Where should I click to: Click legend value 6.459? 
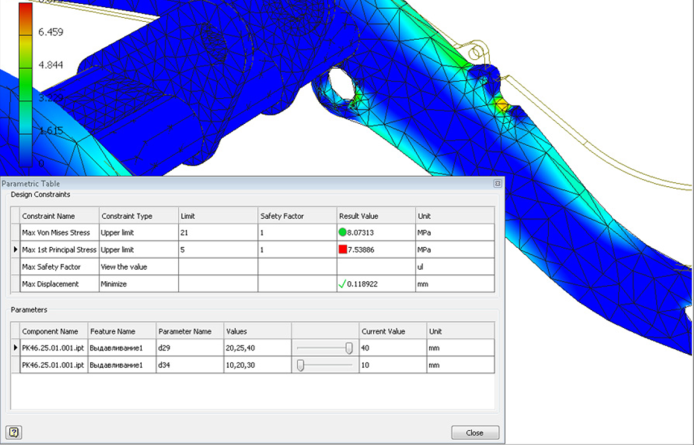(x=51, y=32)
